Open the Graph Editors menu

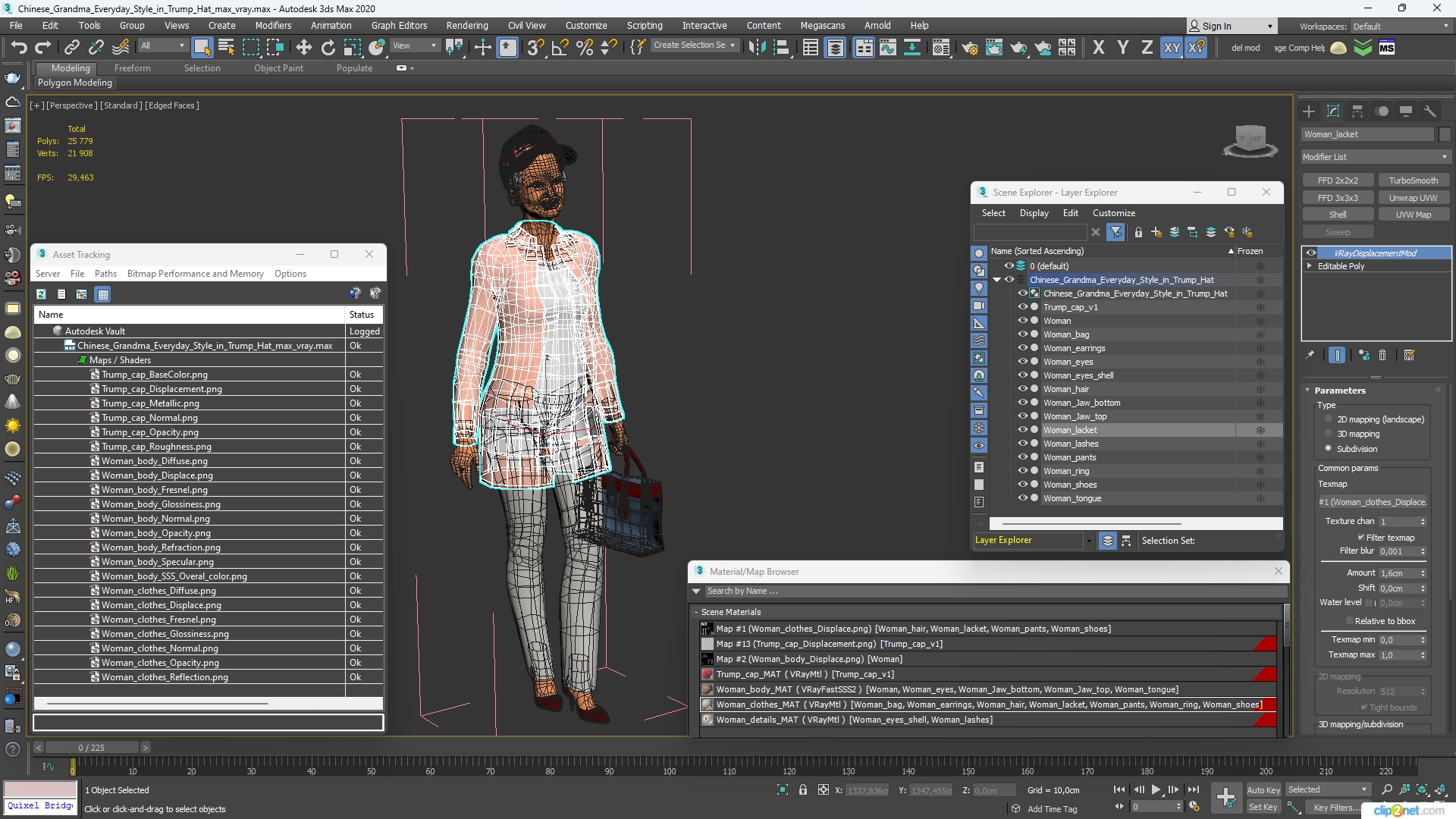point(399,25)
